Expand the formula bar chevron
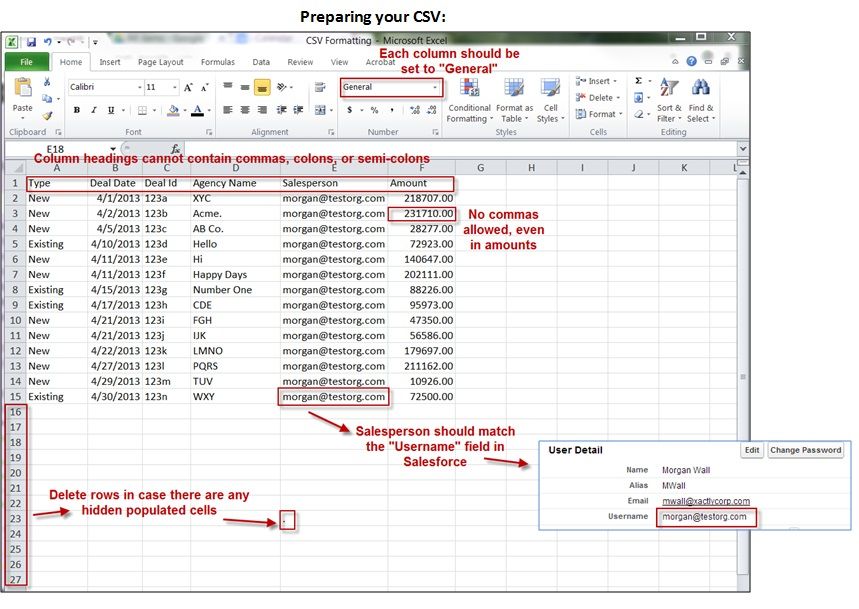 742,148
